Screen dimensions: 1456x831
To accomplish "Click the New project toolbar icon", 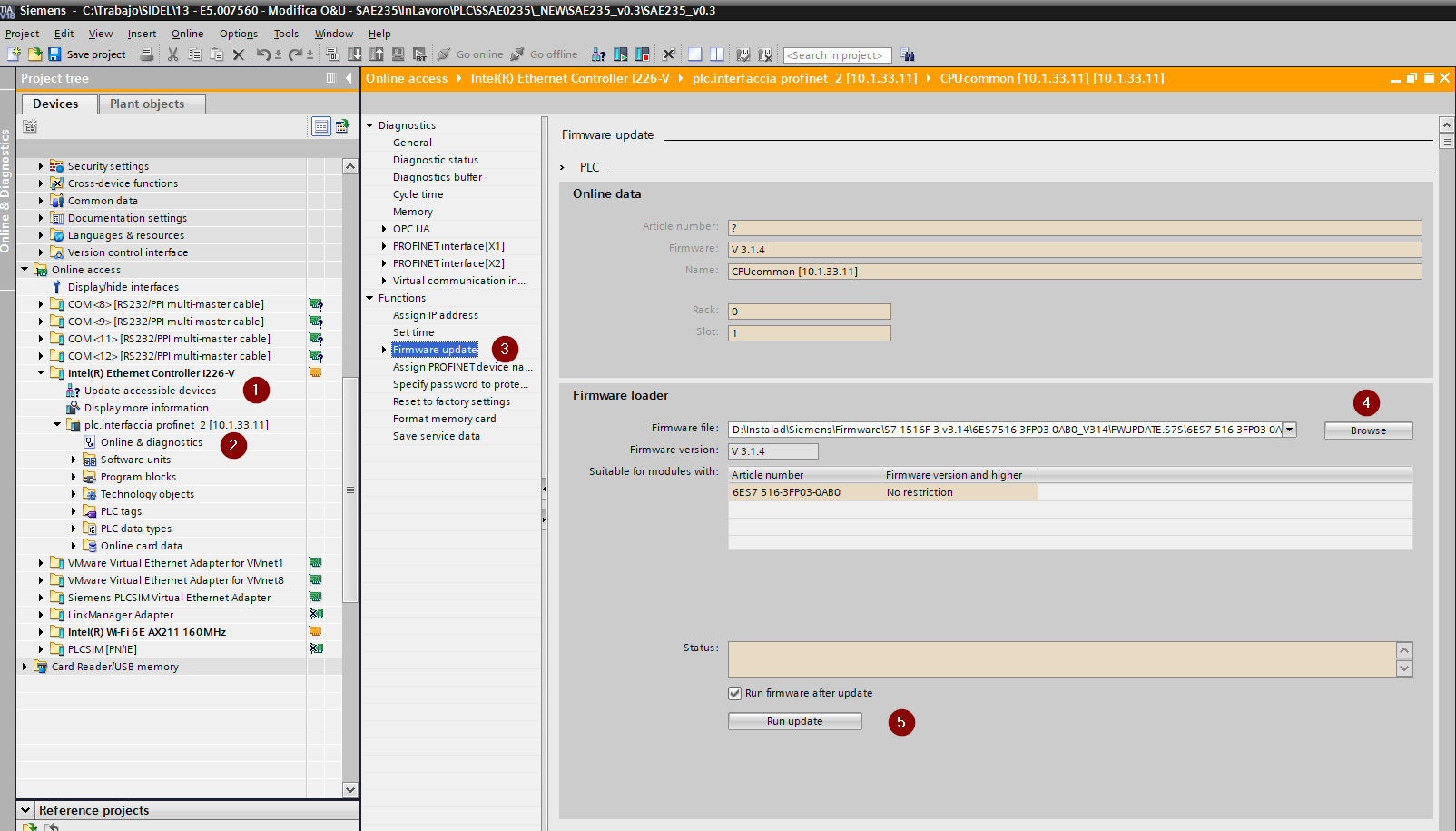I will point(14,54).
